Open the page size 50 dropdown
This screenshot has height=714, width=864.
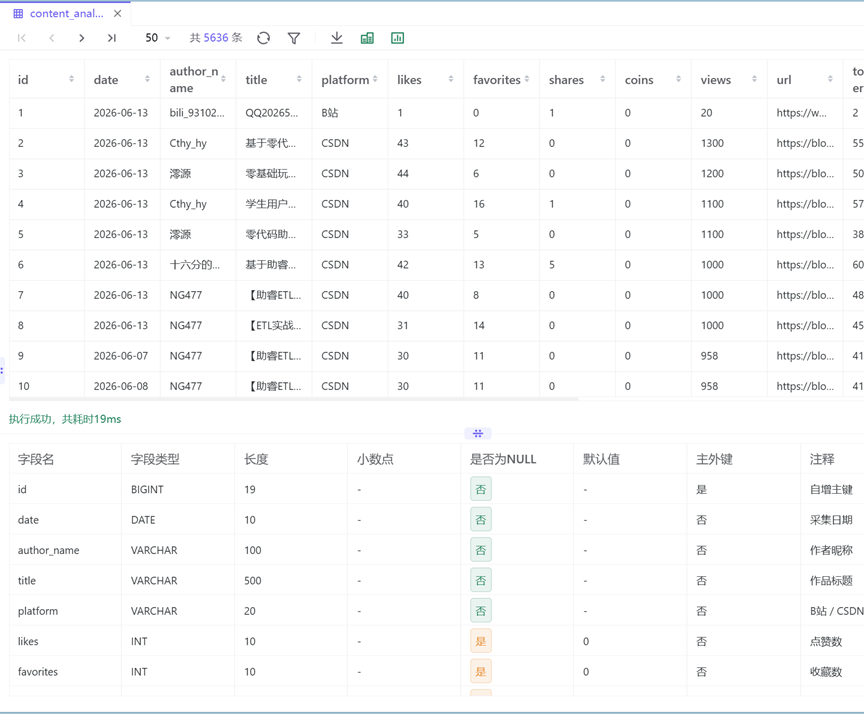click(x=158, y=38)
